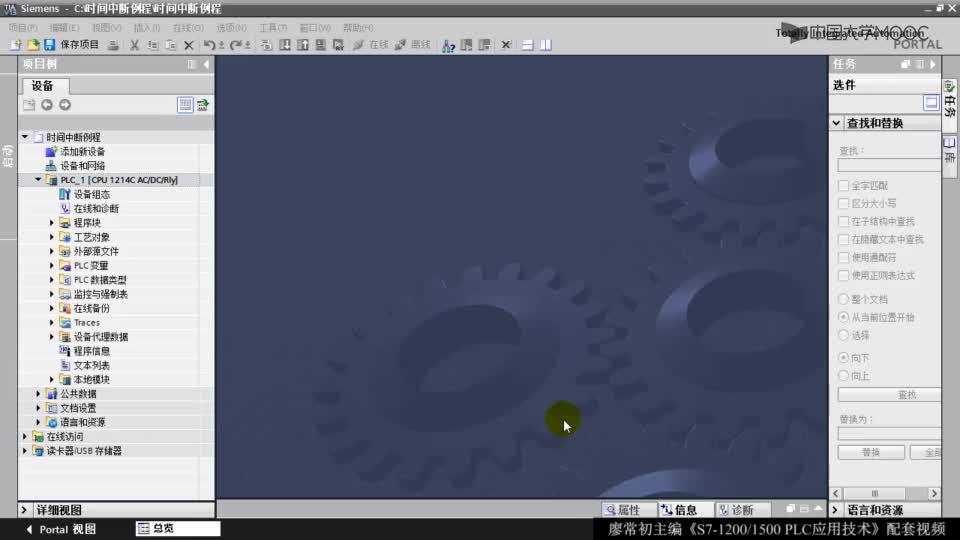
Task: Click the Redo arrow icon
Action: click(x=235, y=45)
